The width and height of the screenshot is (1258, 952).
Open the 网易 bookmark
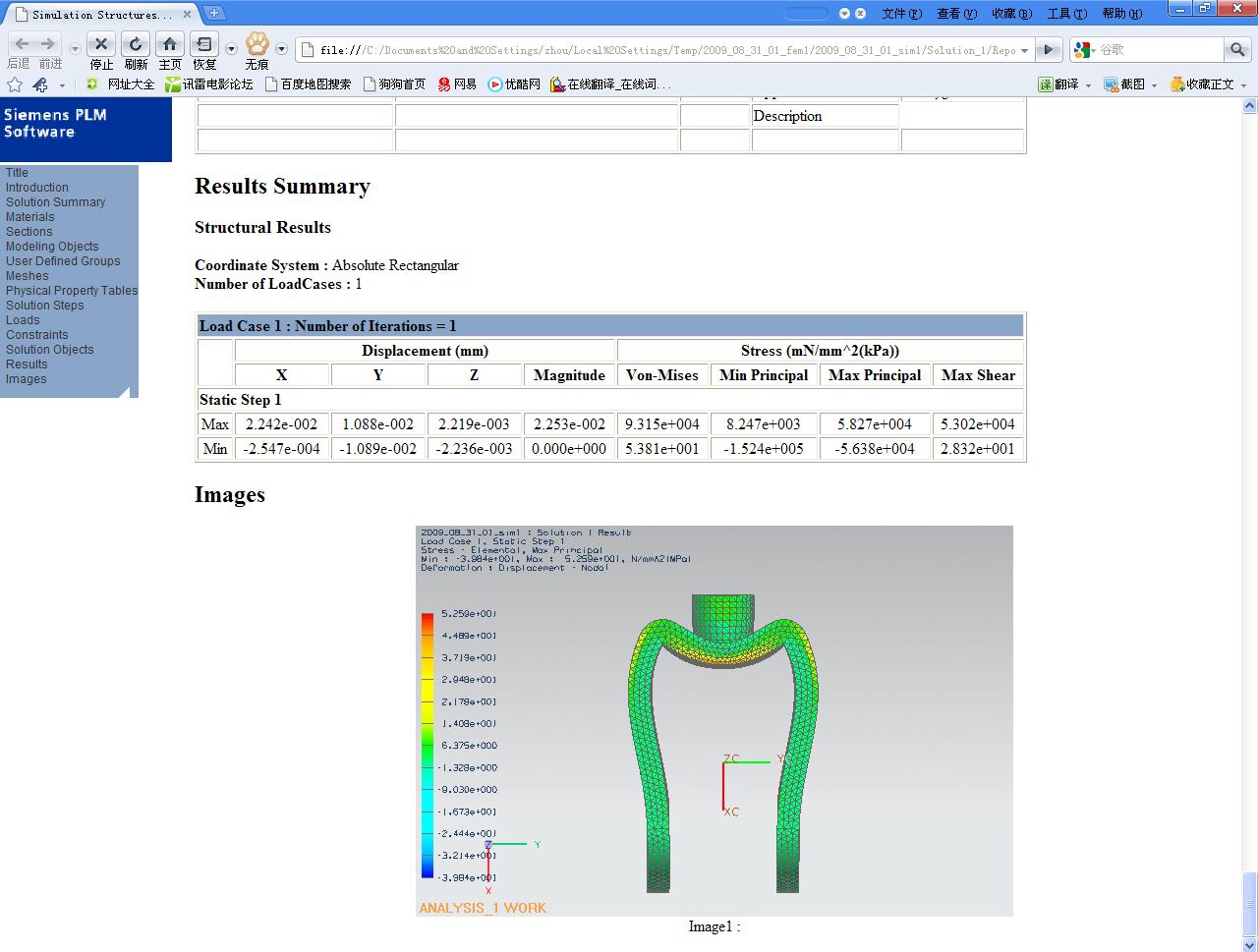click(457, 84)
